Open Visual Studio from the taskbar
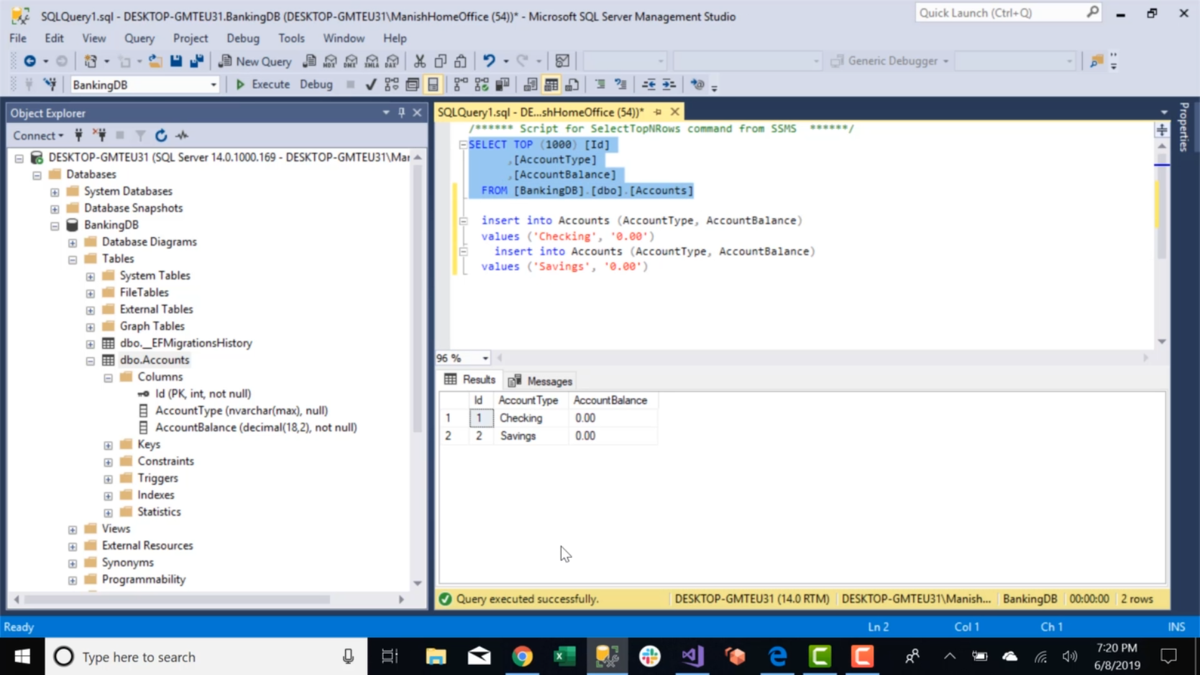 (692, 656)
